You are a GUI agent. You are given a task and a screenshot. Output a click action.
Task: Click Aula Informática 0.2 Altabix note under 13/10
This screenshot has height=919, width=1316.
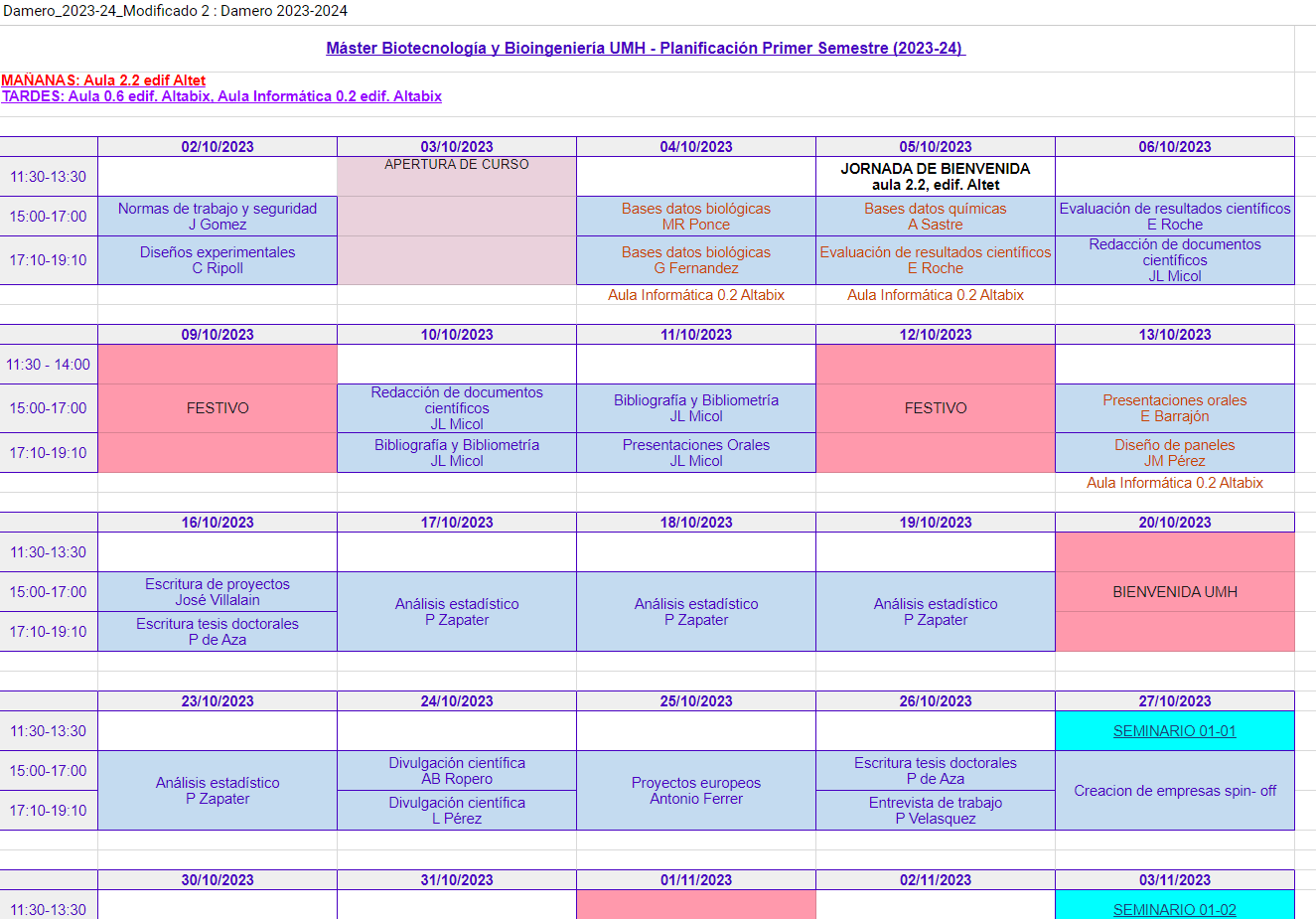tap(1175, 483)
